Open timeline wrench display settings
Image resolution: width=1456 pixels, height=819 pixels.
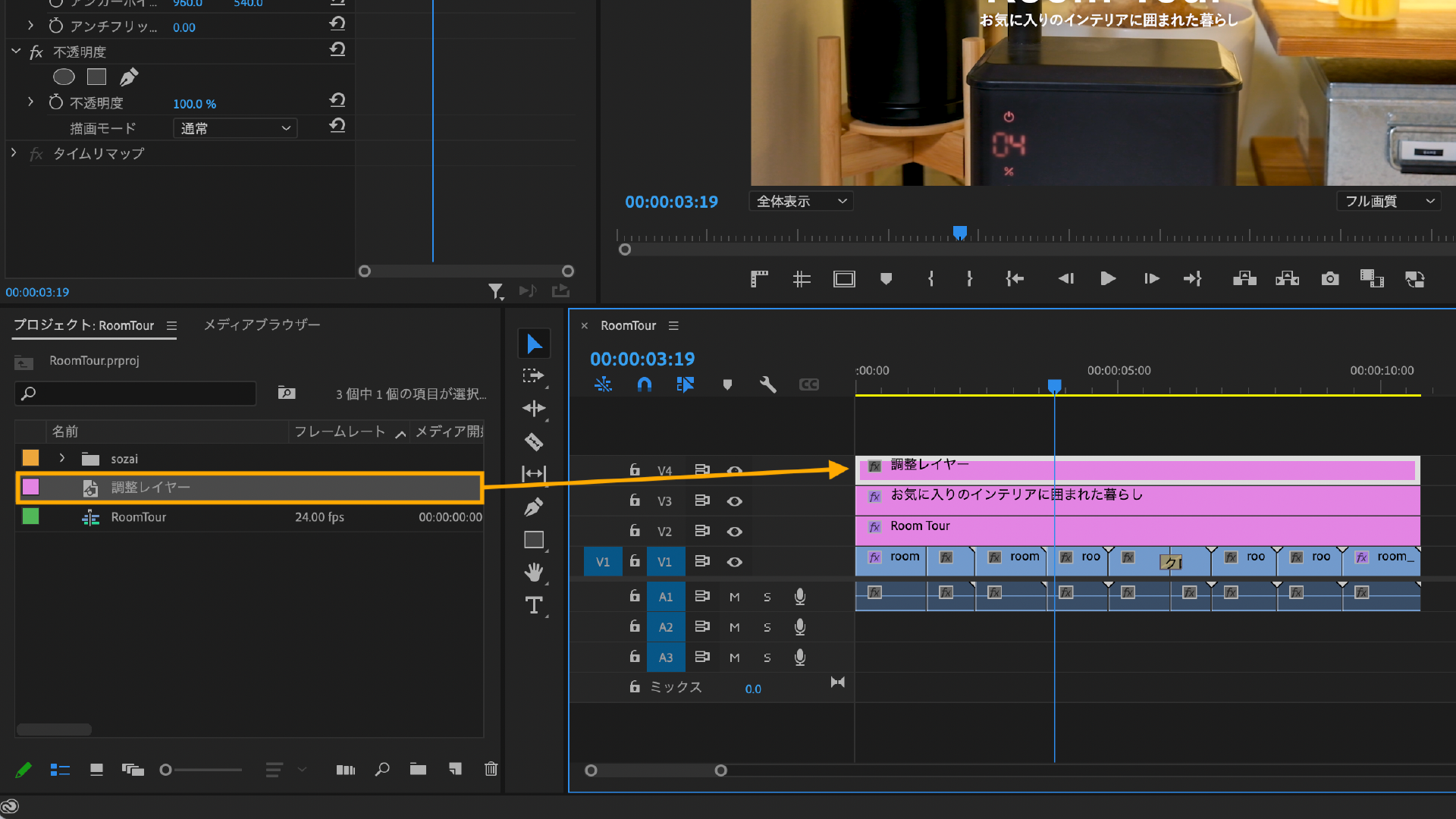767,384
